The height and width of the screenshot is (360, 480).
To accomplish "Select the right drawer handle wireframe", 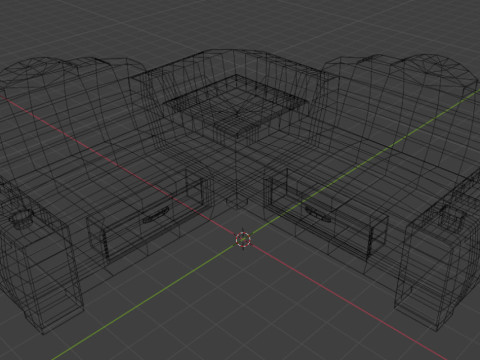I will pos(318,214).
